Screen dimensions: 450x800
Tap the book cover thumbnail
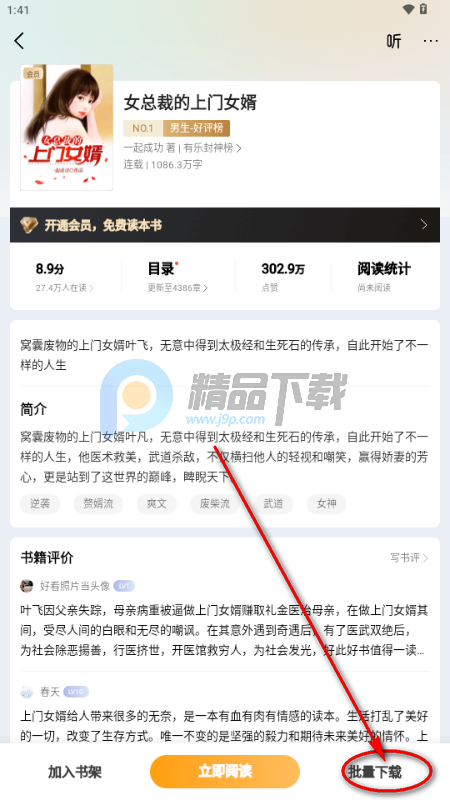67,128
